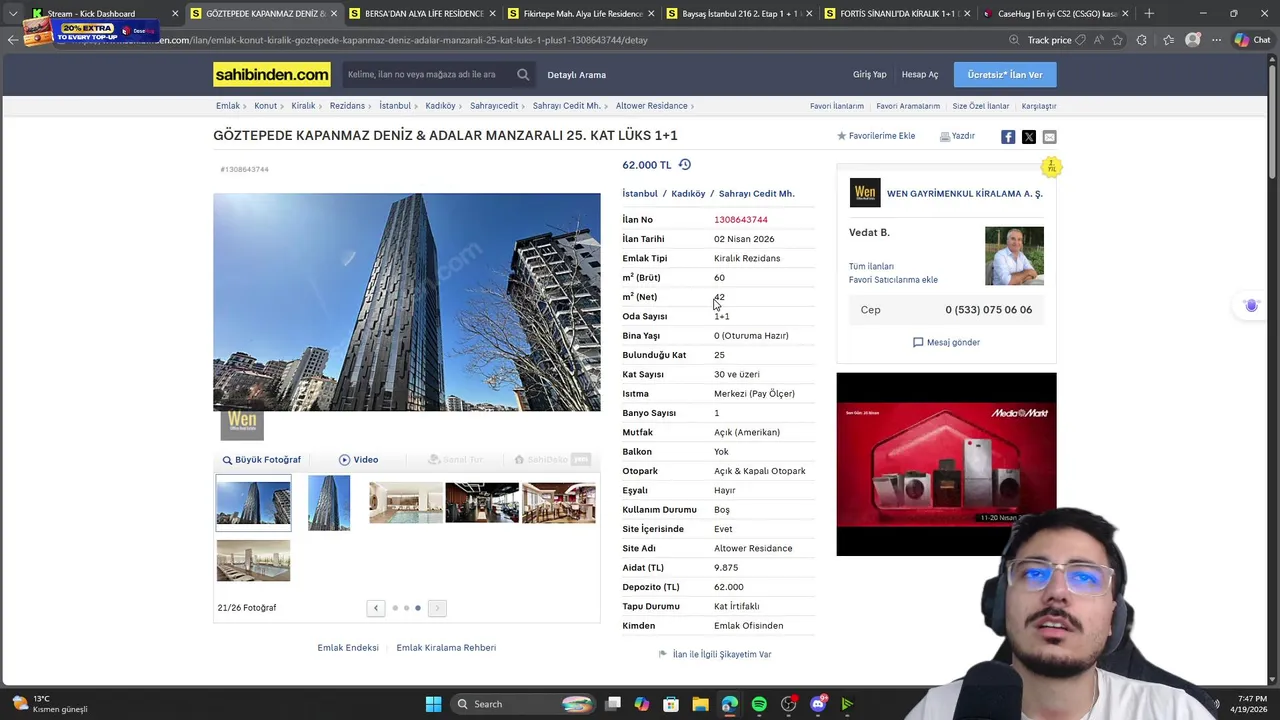This screenshot has width=1280, height=720.
Task: Switch to BERSA'DAN ALYA LİFE RESİDENCE tab
Action: click(423, 14)
